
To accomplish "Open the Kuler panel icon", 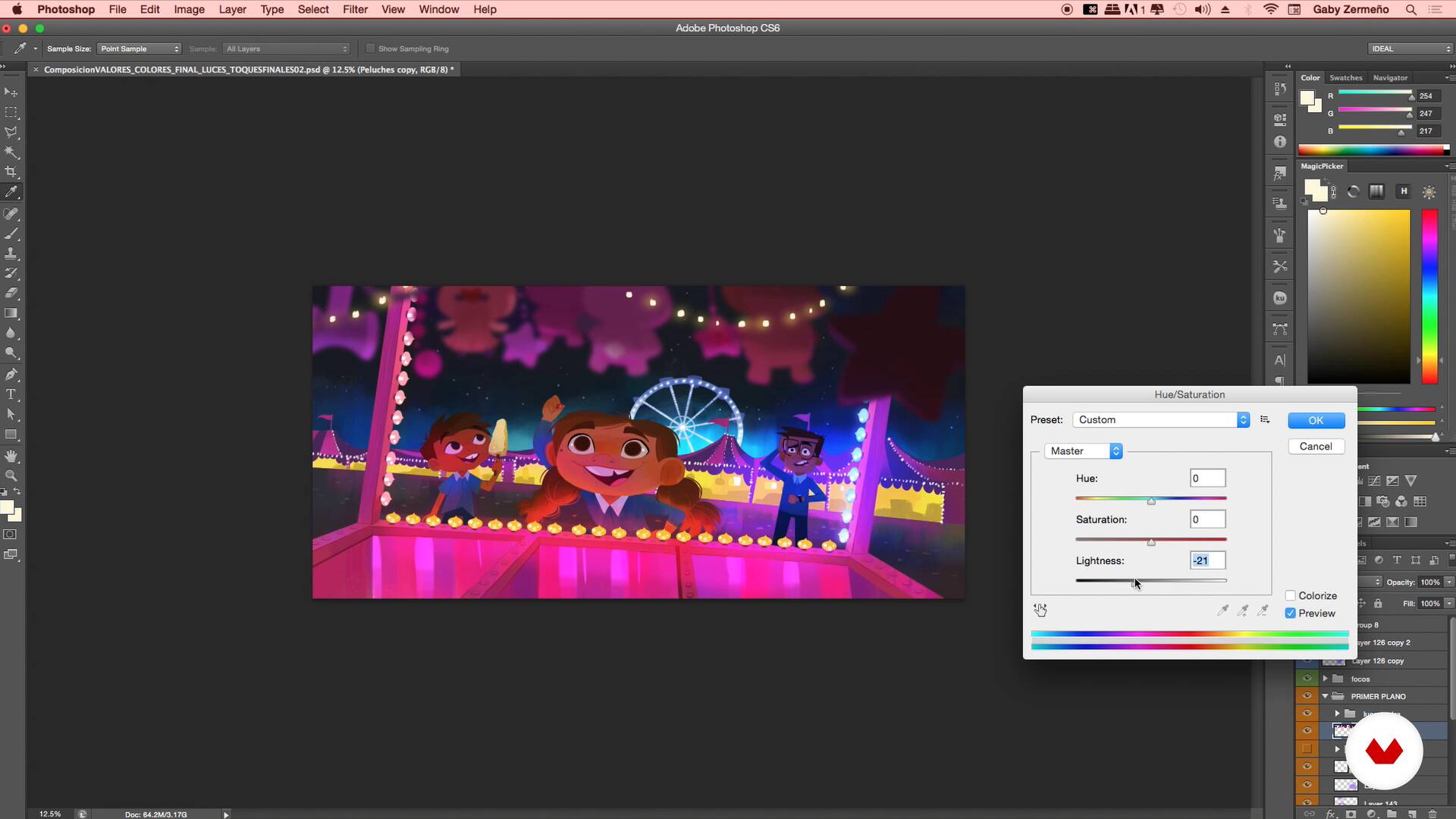I will coord(1280,298).
